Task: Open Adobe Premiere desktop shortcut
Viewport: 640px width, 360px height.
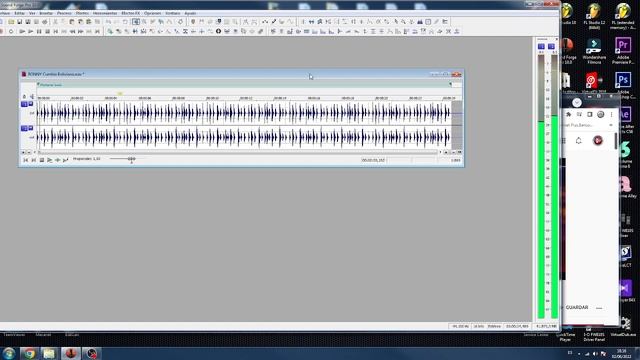Action: (623, 51)
